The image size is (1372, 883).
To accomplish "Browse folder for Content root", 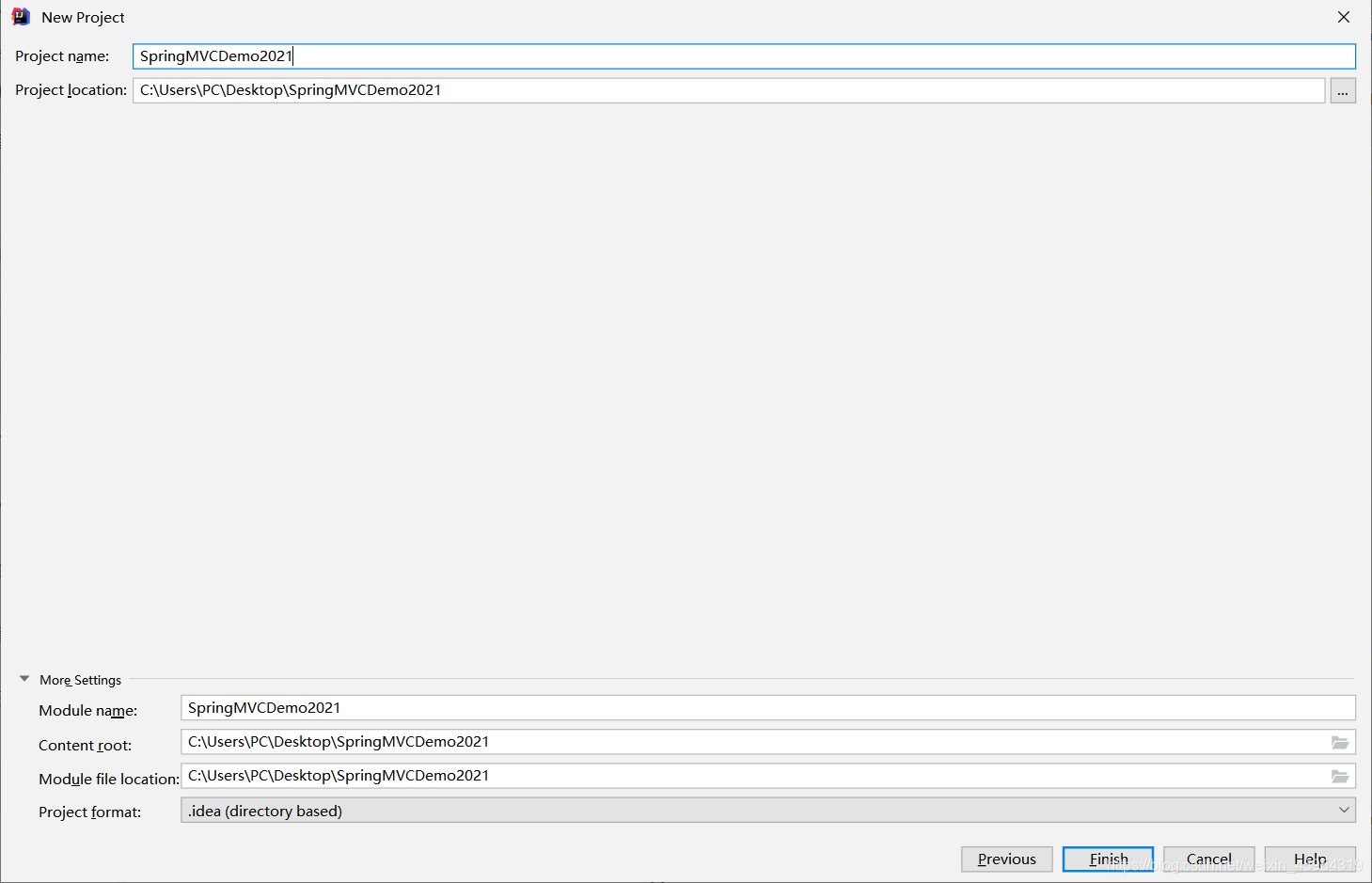I will [1340, 743].
